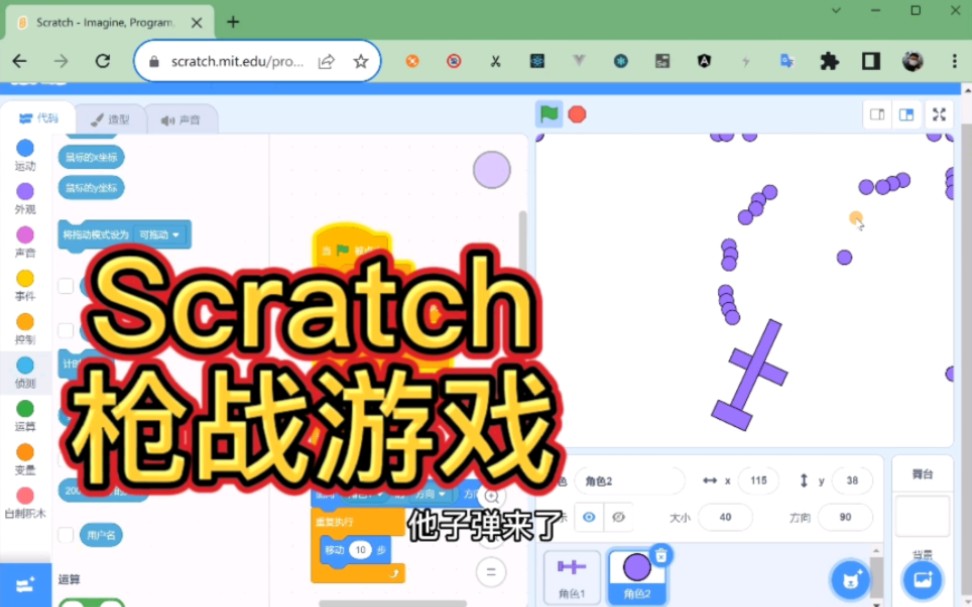This screenshot has width=972, height=607.
Task: Select the cross-shaped sprite 角色1 thumbnail
Action: coord(572,577)
